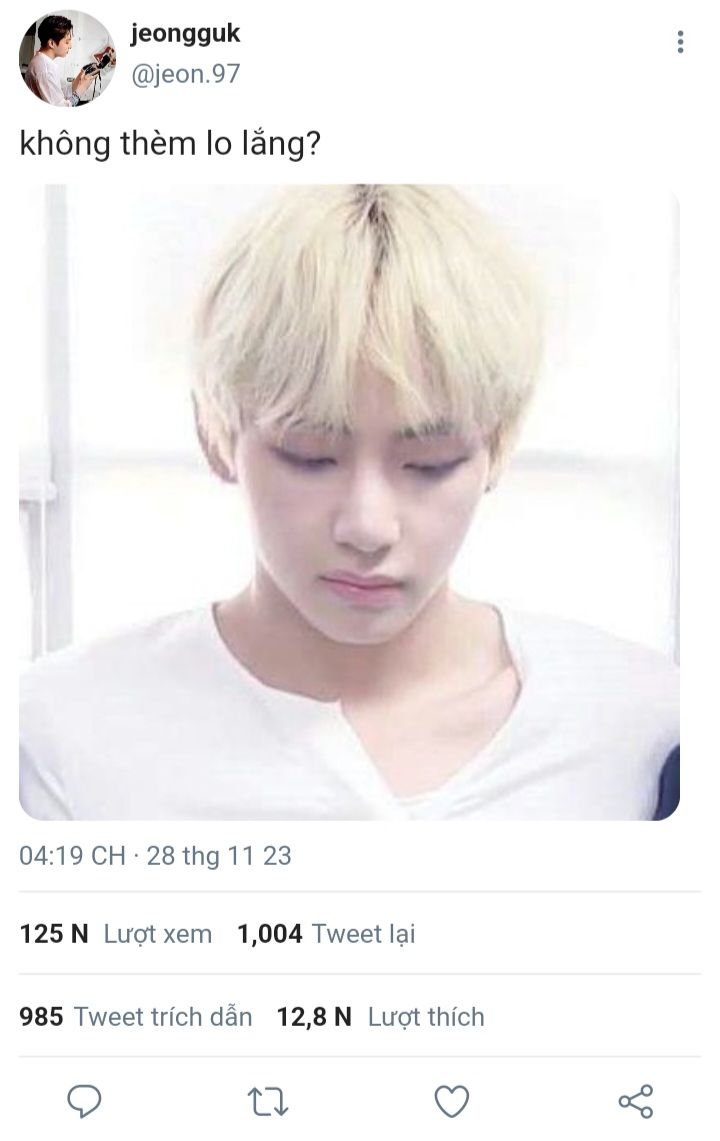View the 1,004 Tweet lại list
This screenshot has height=1141, width=720.
pos(326,934)
